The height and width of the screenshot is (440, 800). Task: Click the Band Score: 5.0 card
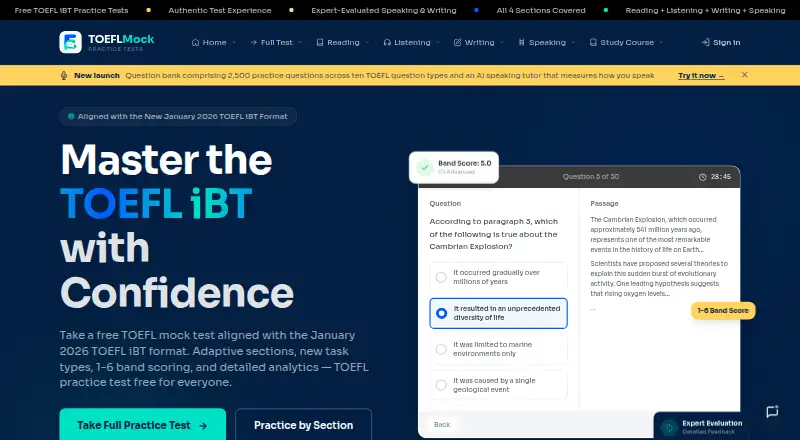[454, 167]
